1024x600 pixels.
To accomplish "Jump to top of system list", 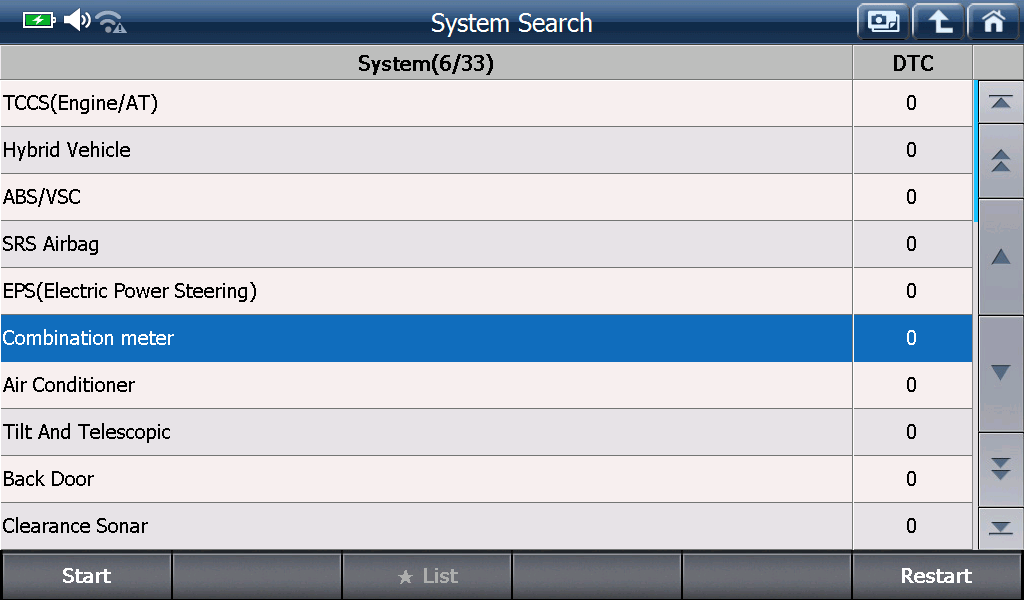I will click(x=1000, y=102).
